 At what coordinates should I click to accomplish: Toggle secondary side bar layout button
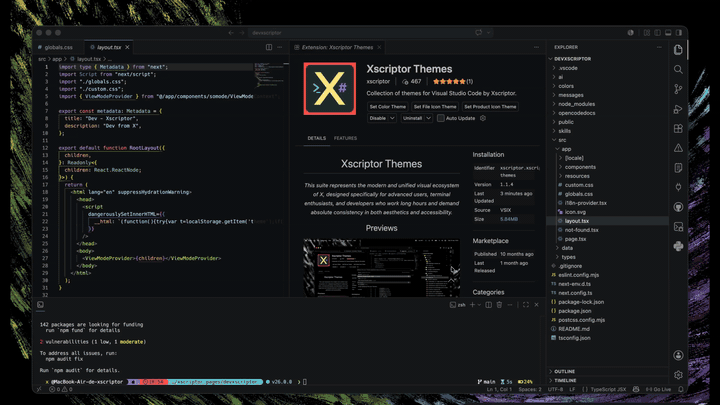point(679,33)
